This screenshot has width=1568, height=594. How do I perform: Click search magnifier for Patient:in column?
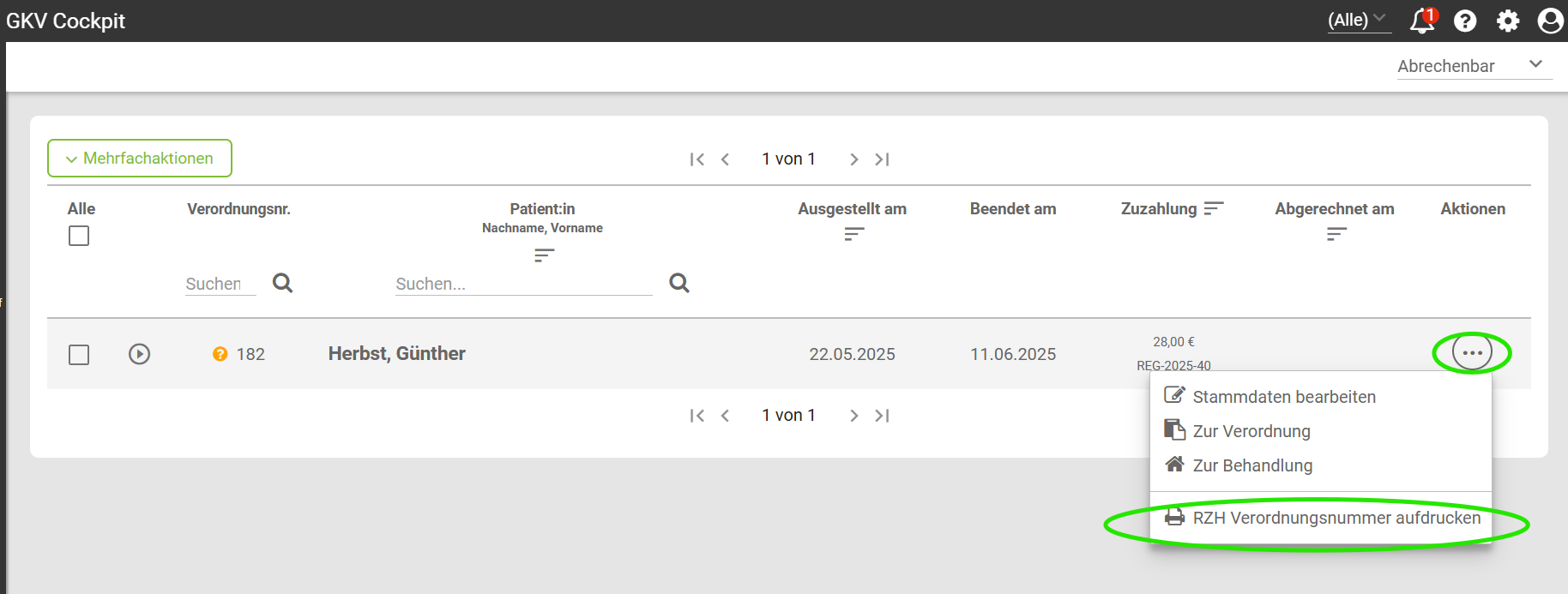point(679,283)
